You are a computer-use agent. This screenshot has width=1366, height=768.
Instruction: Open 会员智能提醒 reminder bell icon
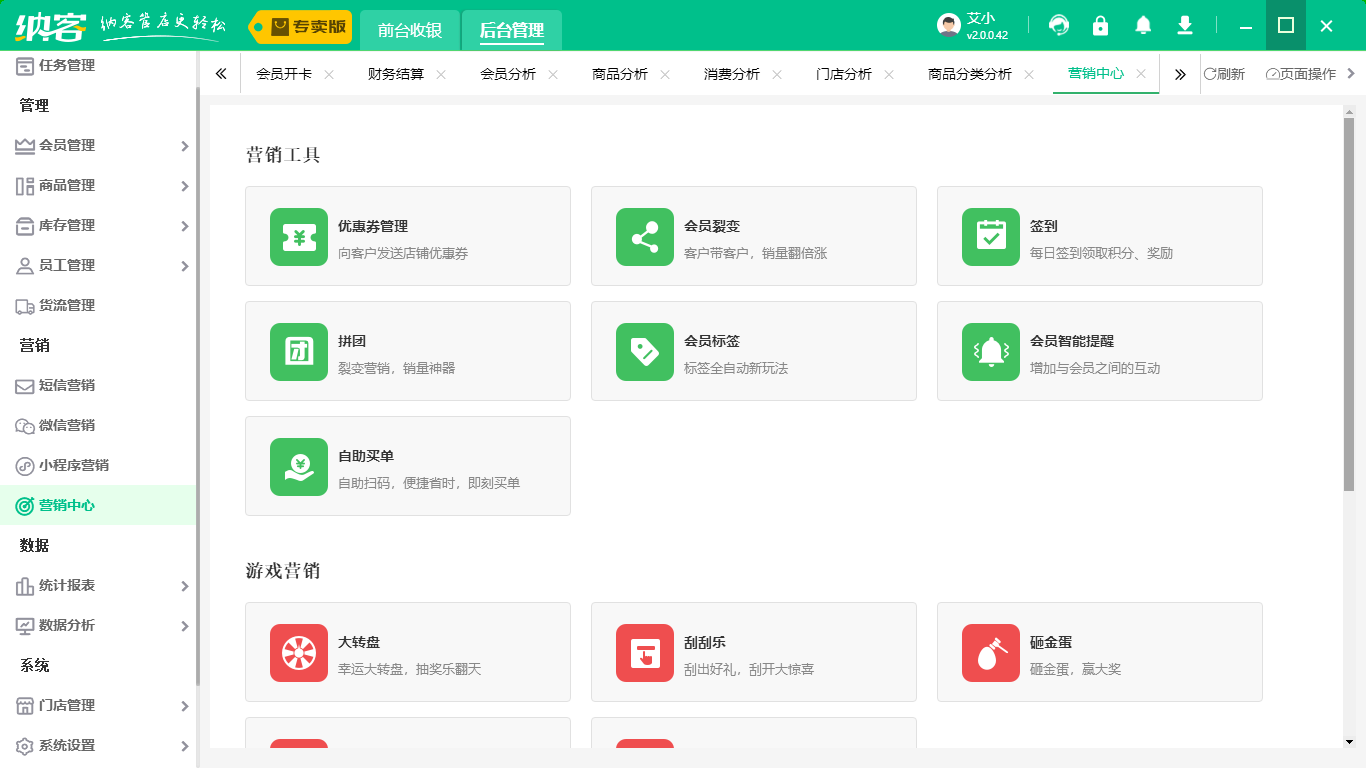pyautogui.click(x=990, y=351)
